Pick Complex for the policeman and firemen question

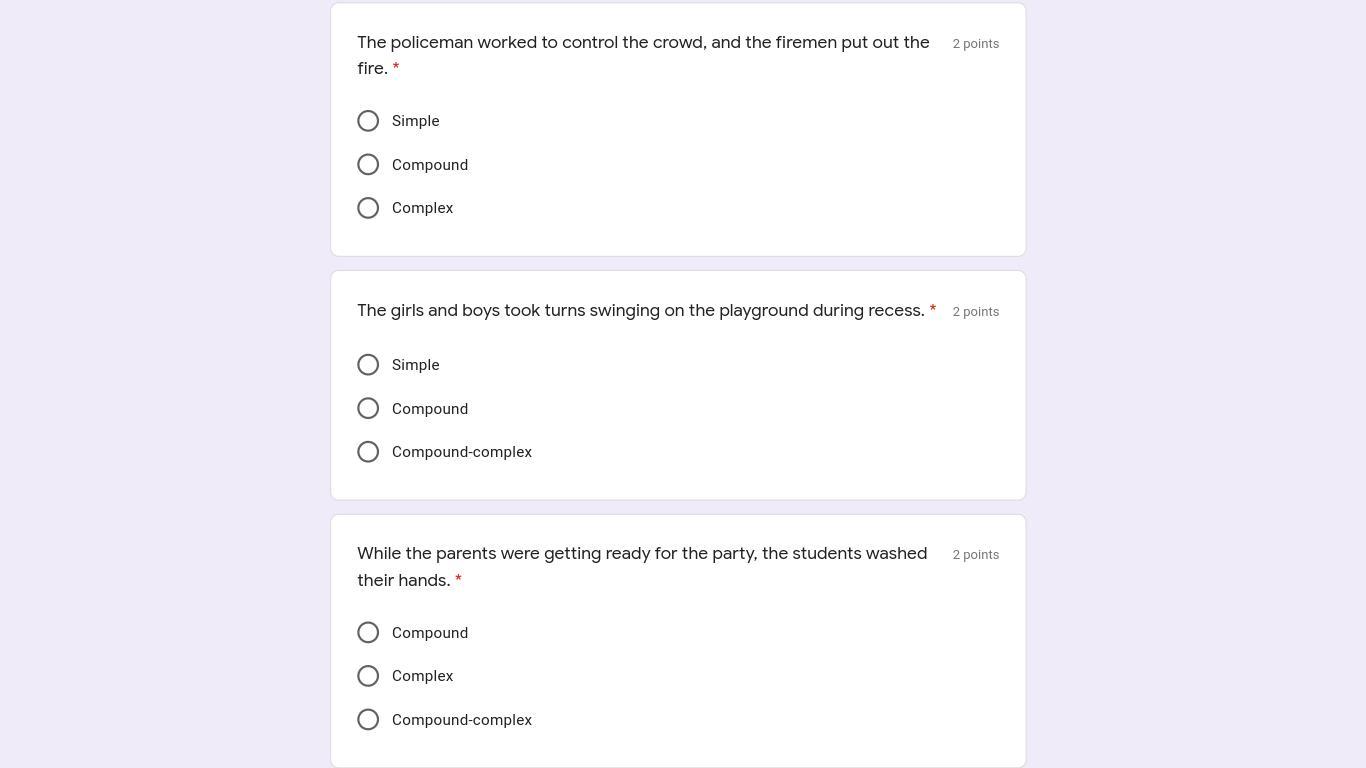click(x=368, y=208)
